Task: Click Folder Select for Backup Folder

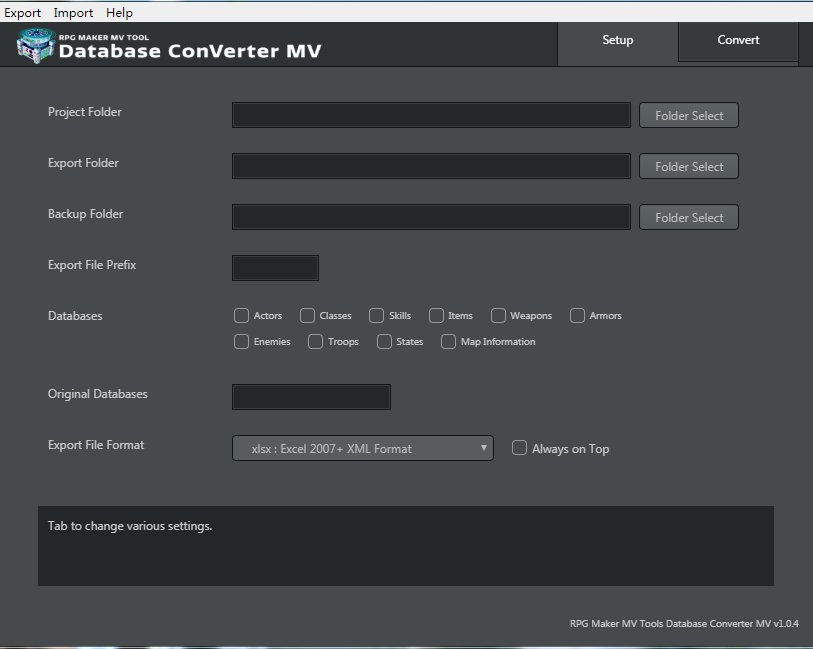Action: pyautogui.click(x=689, y=217)
